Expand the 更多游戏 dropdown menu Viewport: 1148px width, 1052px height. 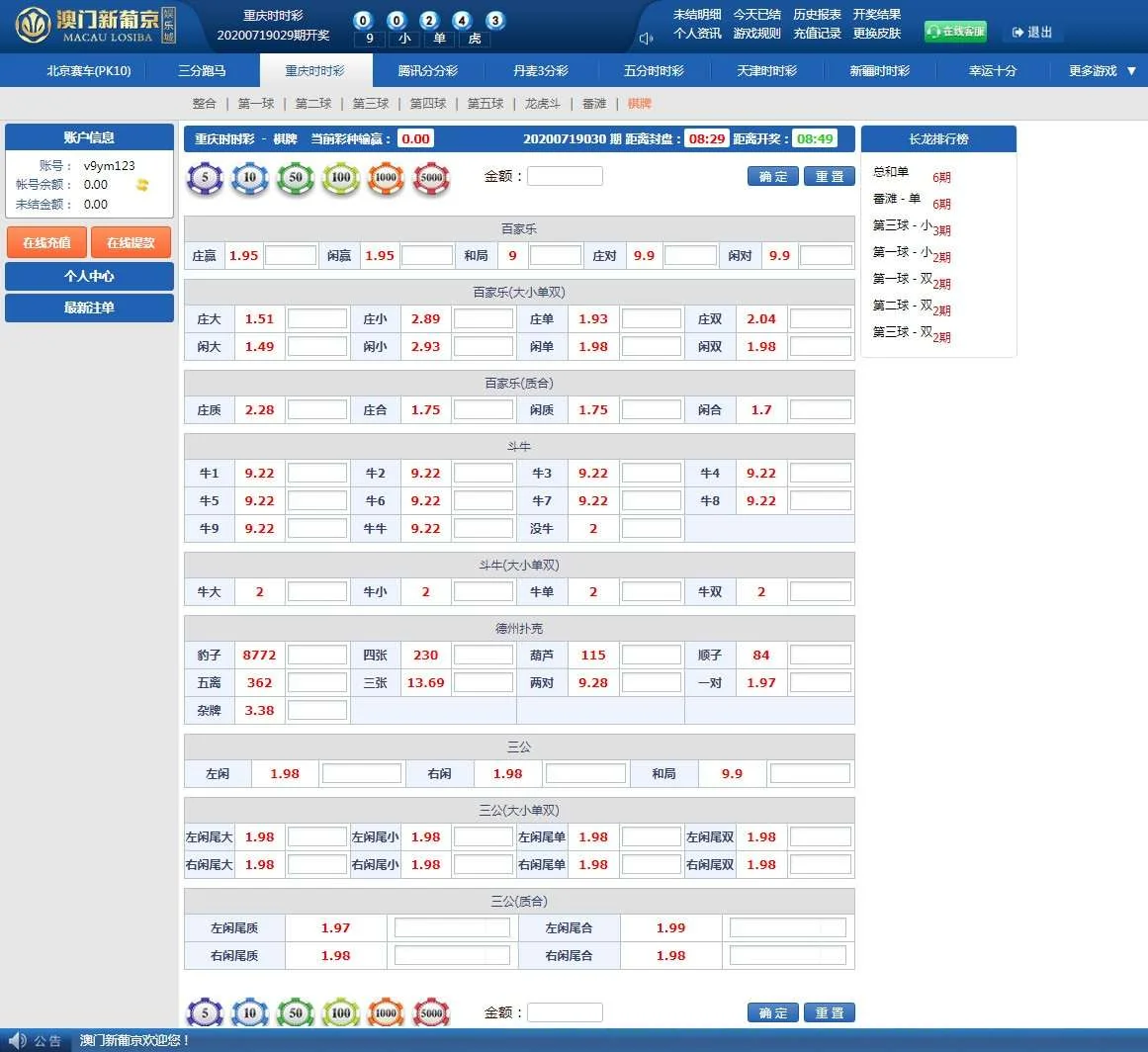1102,71
